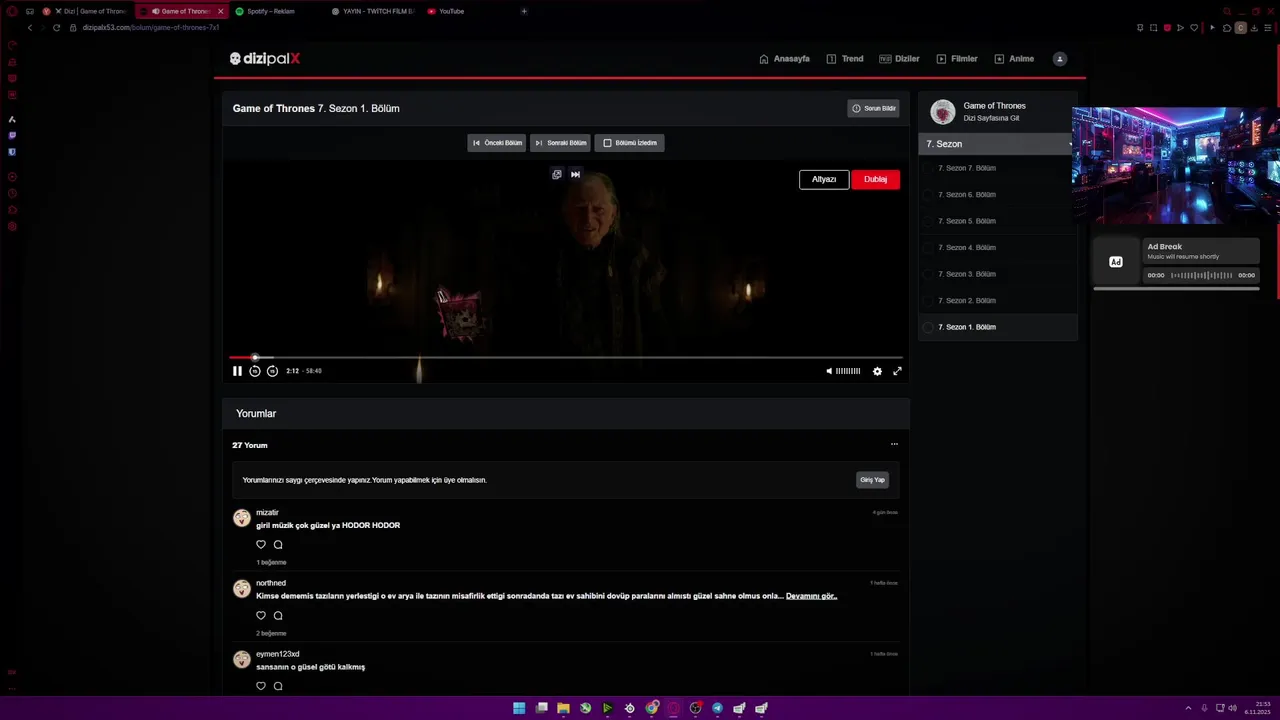Pause the video with the player pause button
This screenshot has width=1280, height=720.
pos(237,371)
